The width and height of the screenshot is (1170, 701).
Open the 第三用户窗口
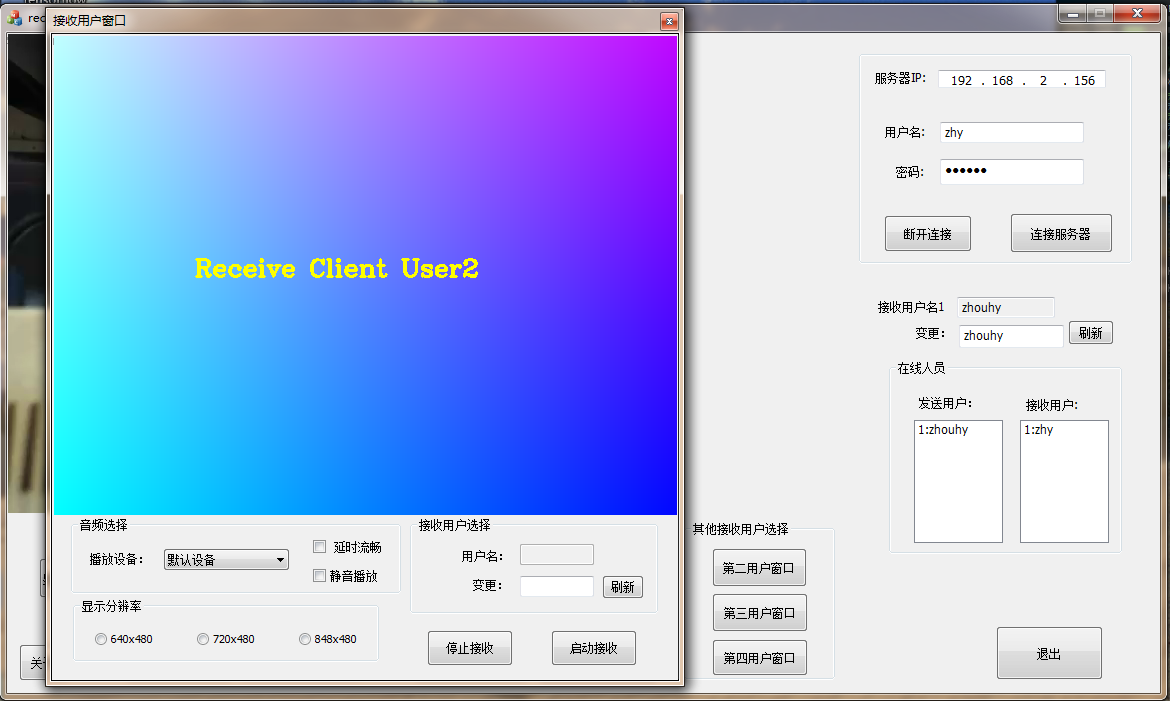[758, 613]
